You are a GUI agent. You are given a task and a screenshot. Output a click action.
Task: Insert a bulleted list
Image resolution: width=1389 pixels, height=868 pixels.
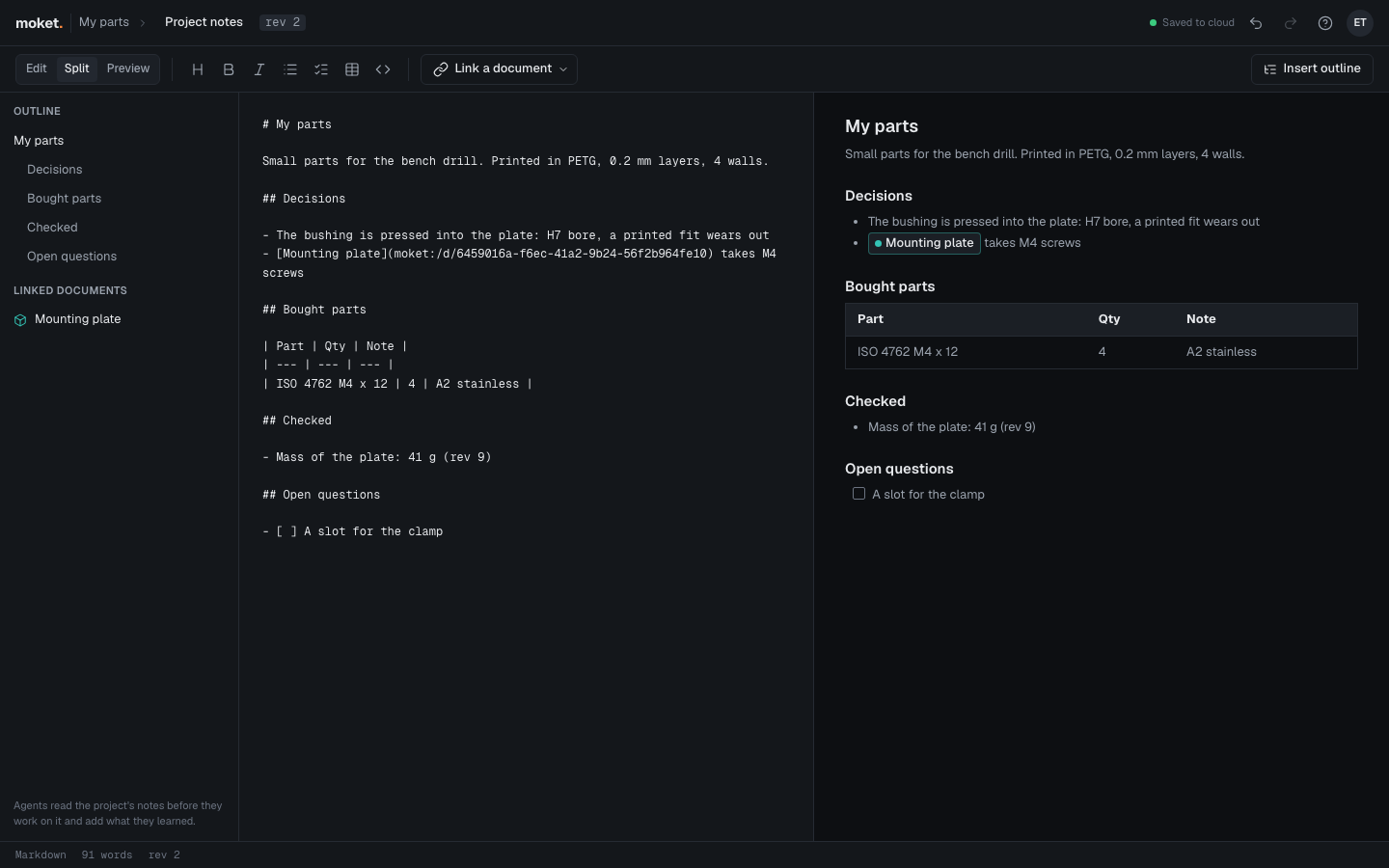coord(290,69)
